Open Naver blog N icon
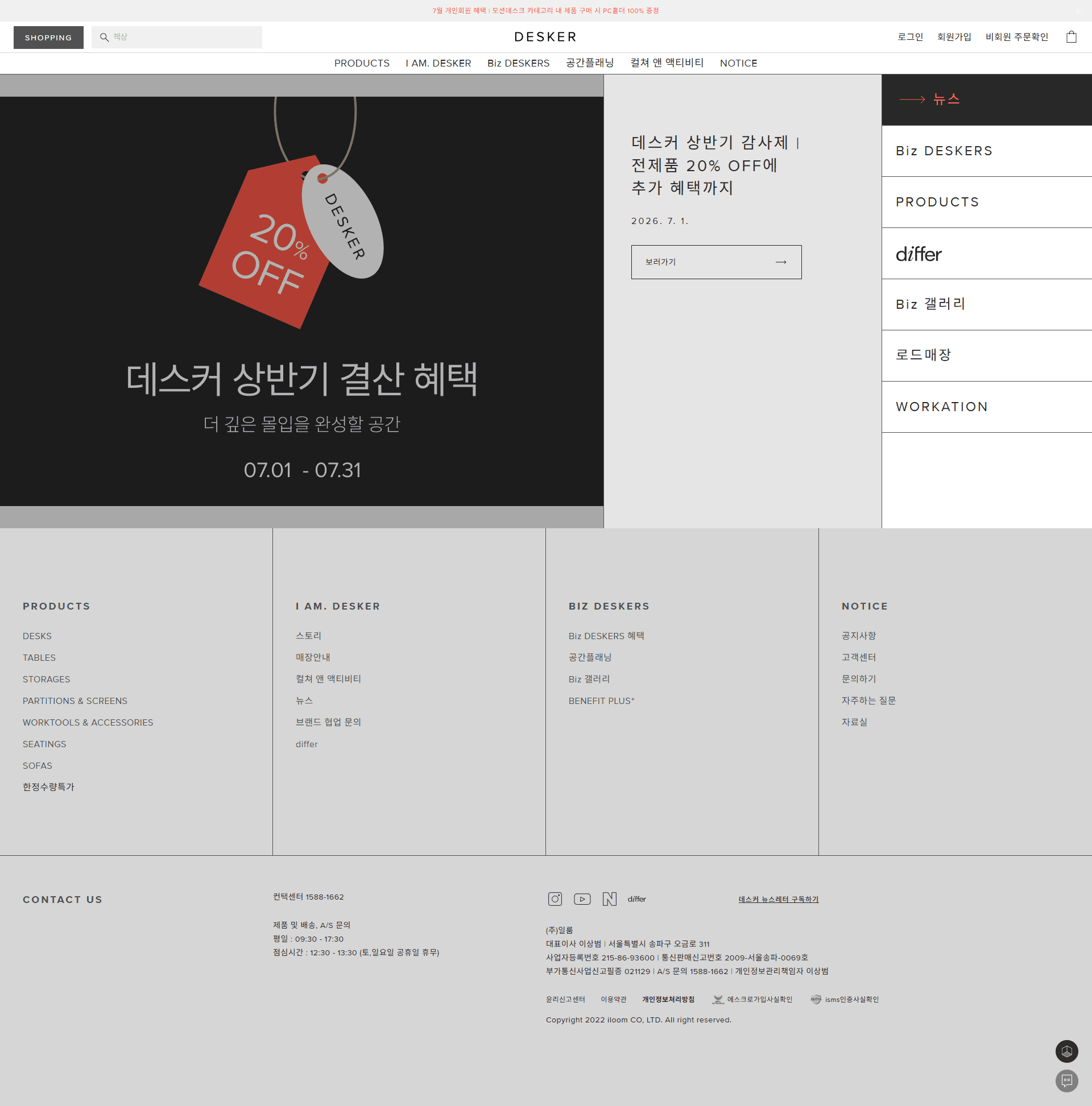Image resolution: width=1092 pixels, height=1106 pixels. [609, 899]
